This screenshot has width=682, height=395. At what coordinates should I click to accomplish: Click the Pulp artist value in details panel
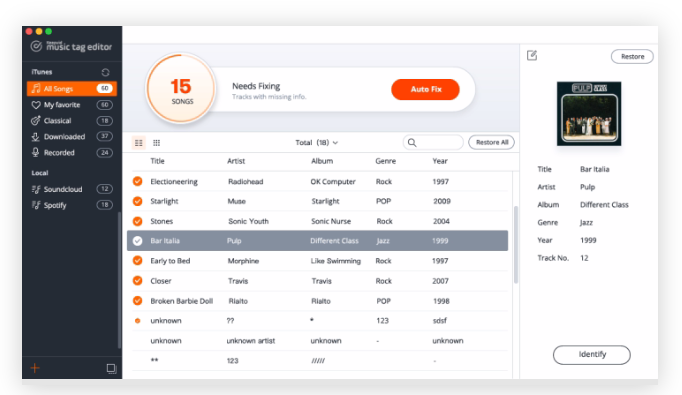pos(587,187)
